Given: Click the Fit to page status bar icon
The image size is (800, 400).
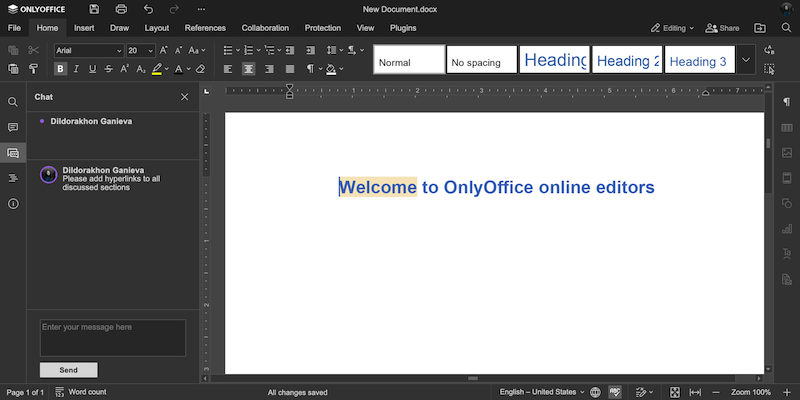Looking at the screenshot, I should [x=675, y=392].
